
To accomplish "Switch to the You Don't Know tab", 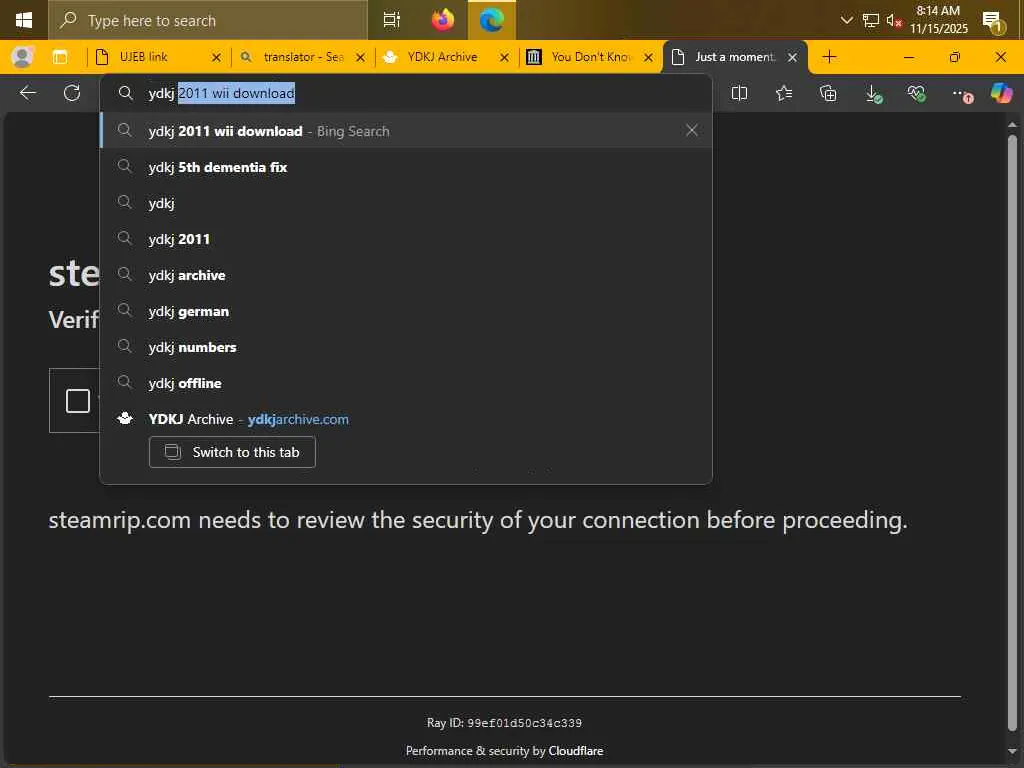I will tap(588, 57).
